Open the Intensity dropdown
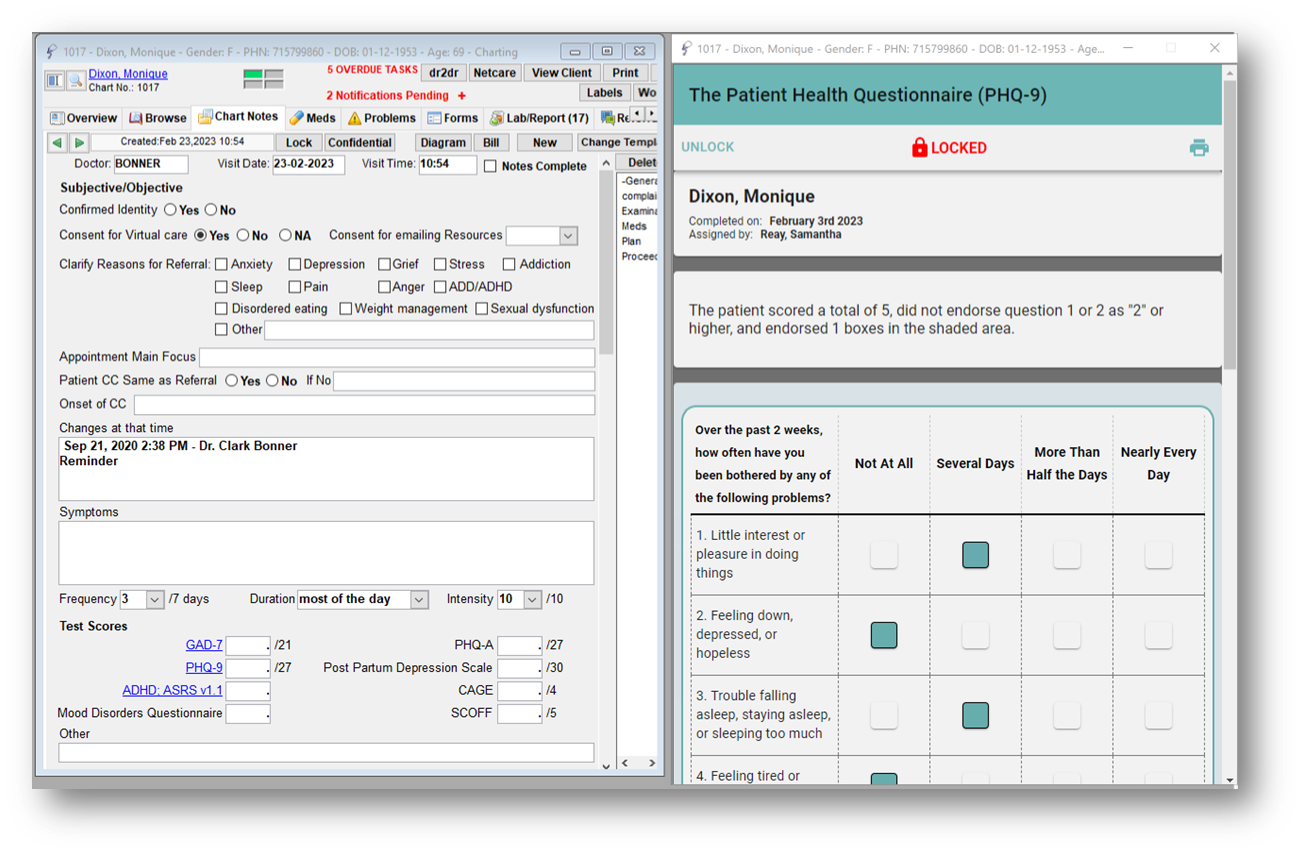The height and width of the screenshot is (854, 1303). (x=532, y=600)
